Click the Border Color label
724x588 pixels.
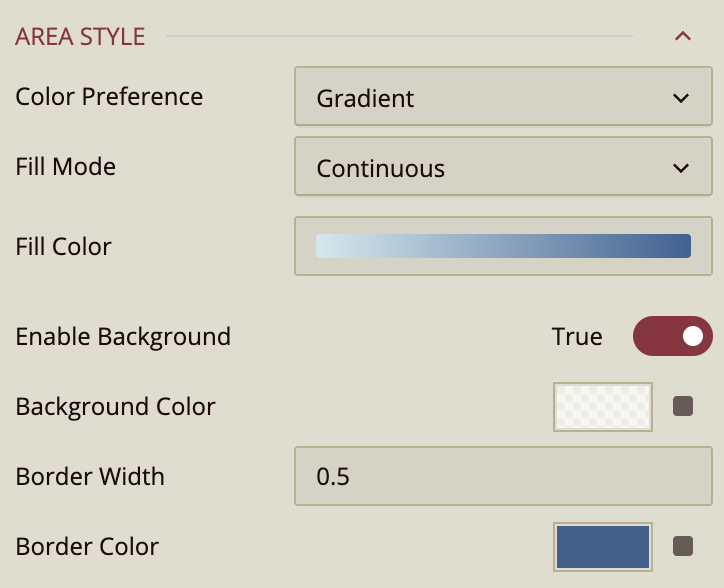pyautogui.click(x=87, y=547)
